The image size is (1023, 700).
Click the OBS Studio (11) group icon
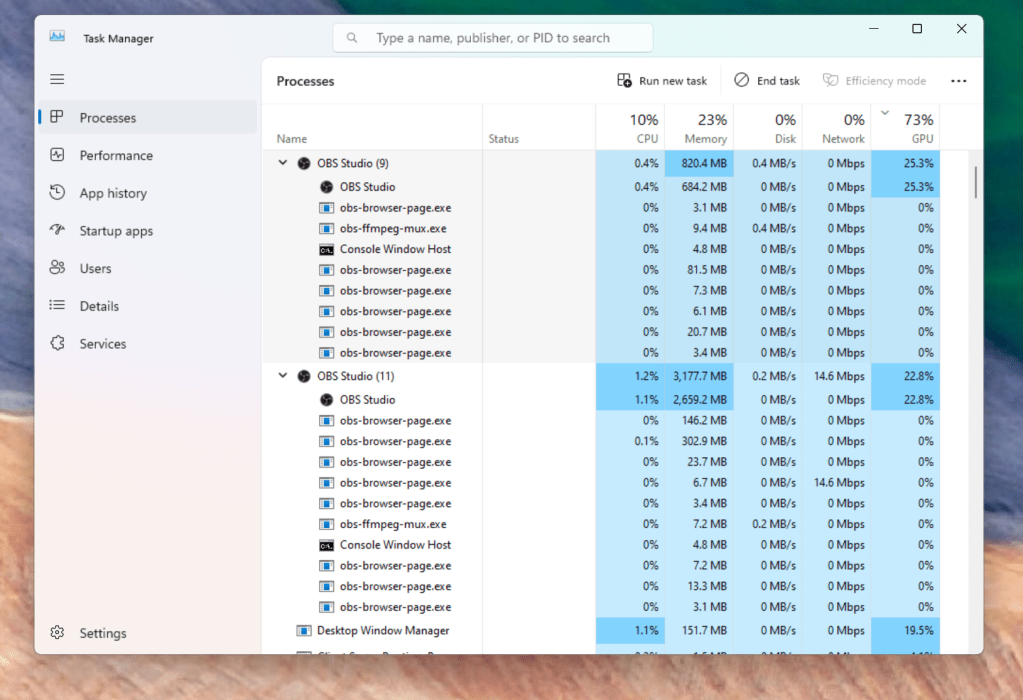[x=304, y=376]
